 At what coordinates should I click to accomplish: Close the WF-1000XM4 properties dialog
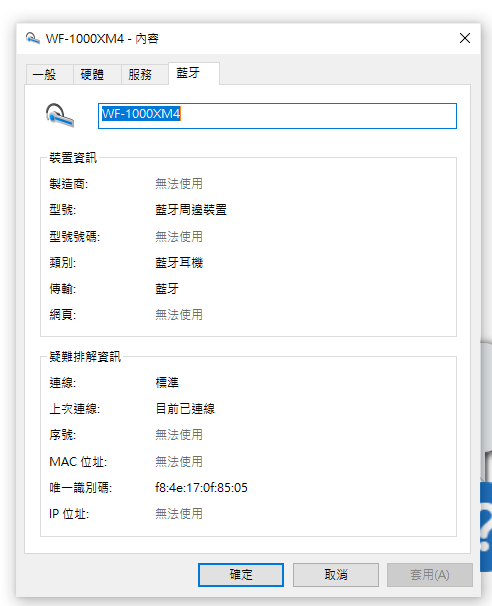click(465, 38)
